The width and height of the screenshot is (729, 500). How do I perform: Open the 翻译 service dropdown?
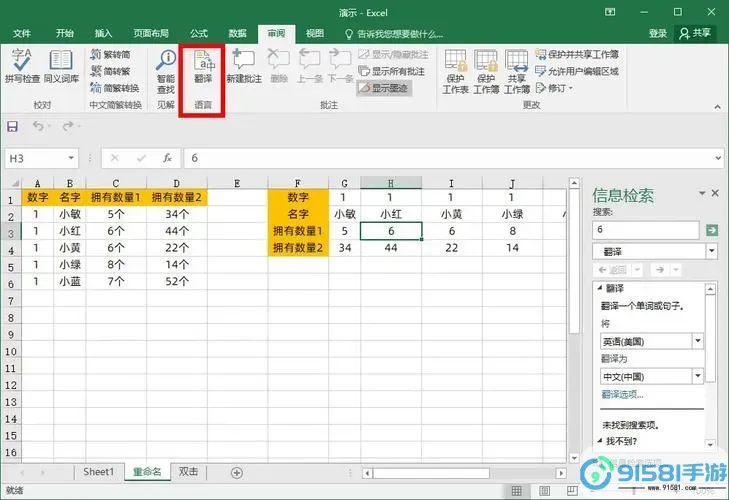click(712, 251)
